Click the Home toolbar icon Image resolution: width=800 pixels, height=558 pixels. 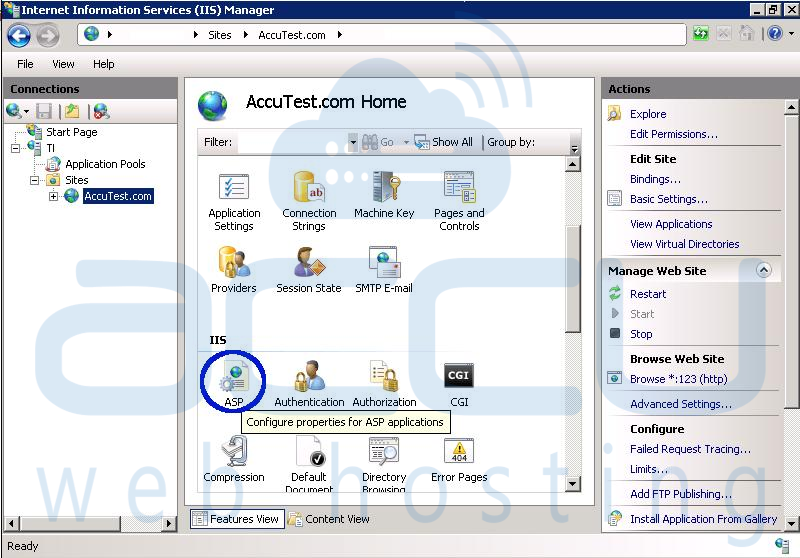tap(746, 34)
